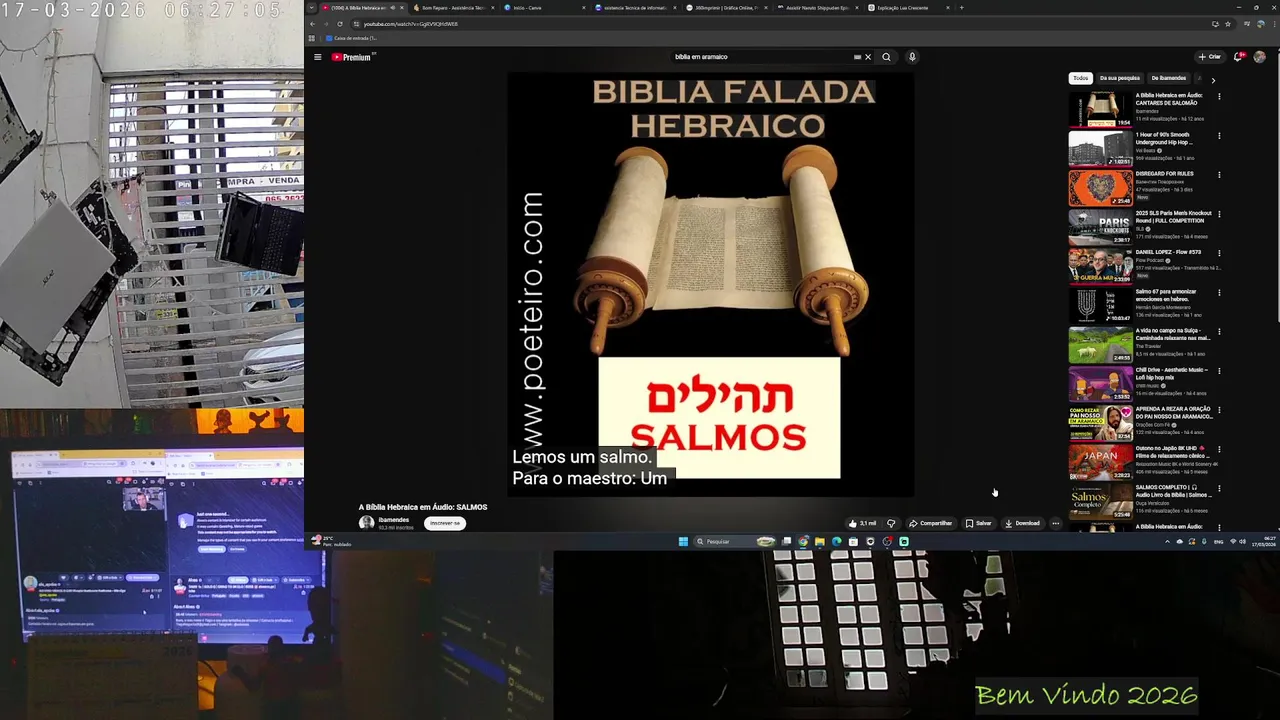Screen dimensions: 1280x720
Task: Click the paused video player area
Action: [711, 284]
